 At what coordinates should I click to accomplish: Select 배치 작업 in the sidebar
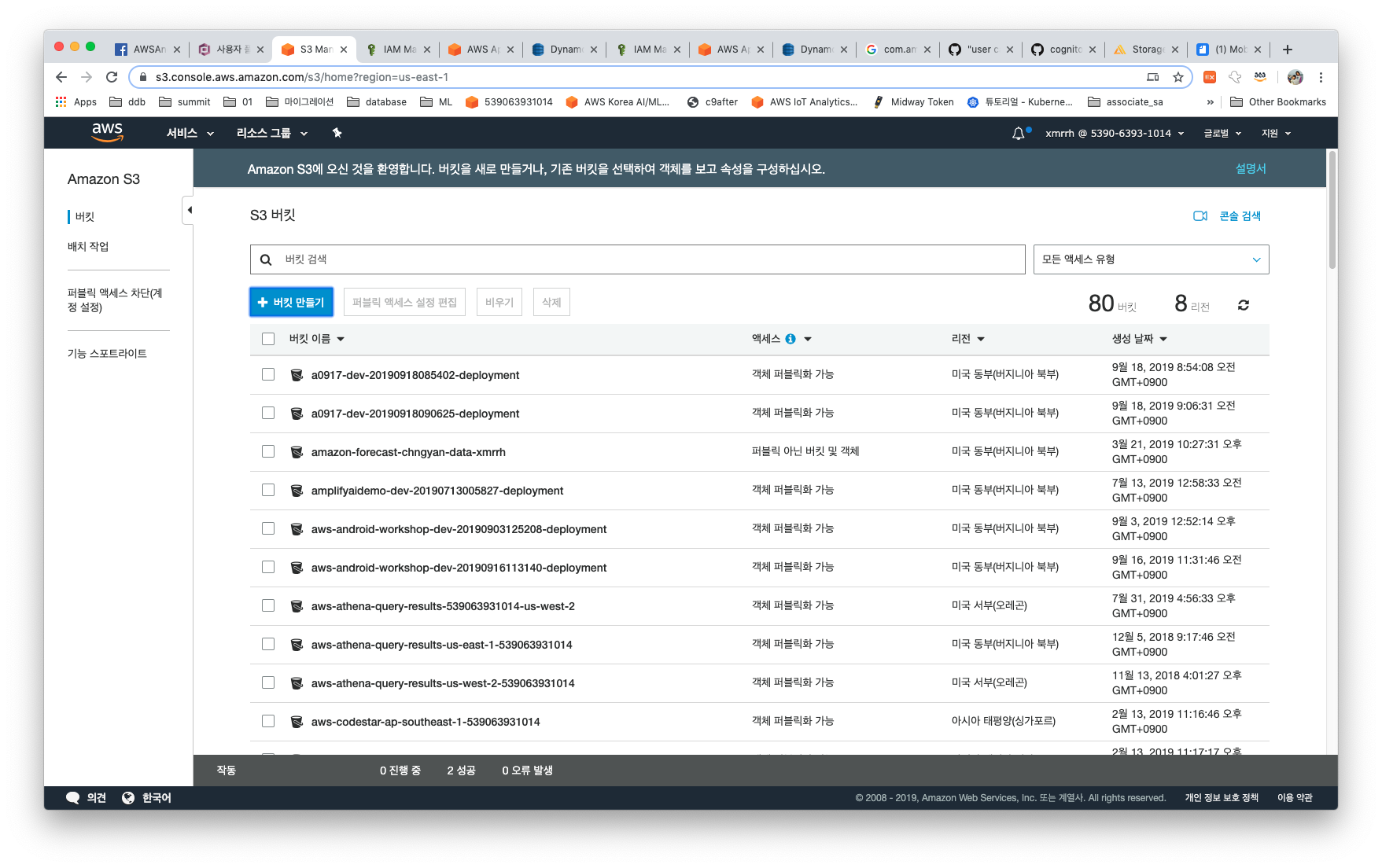click(88, 247)
